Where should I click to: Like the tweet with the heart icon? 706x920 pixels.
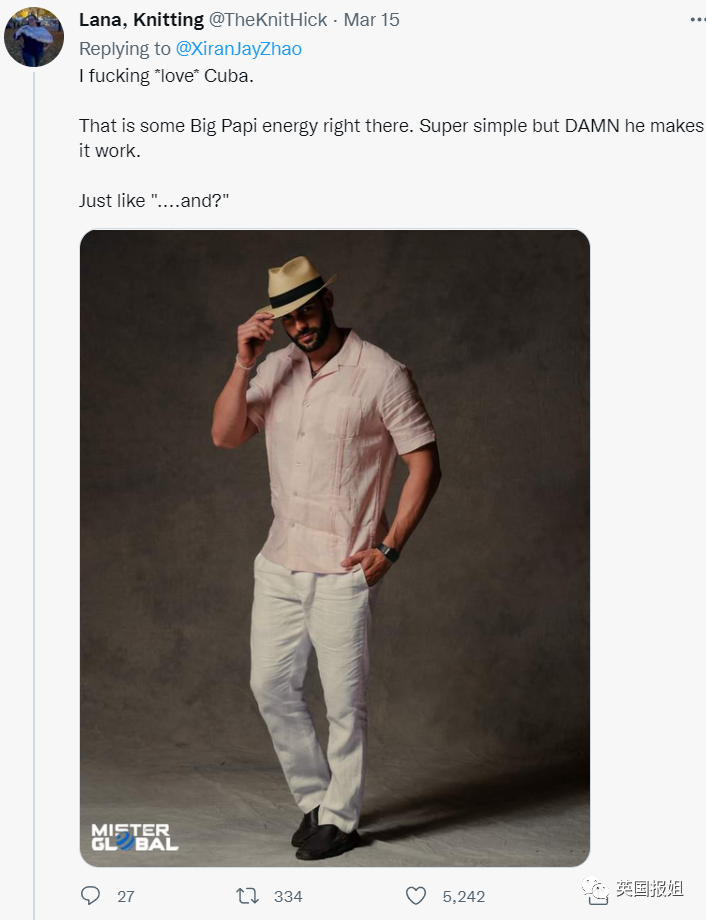click(416, 895)
